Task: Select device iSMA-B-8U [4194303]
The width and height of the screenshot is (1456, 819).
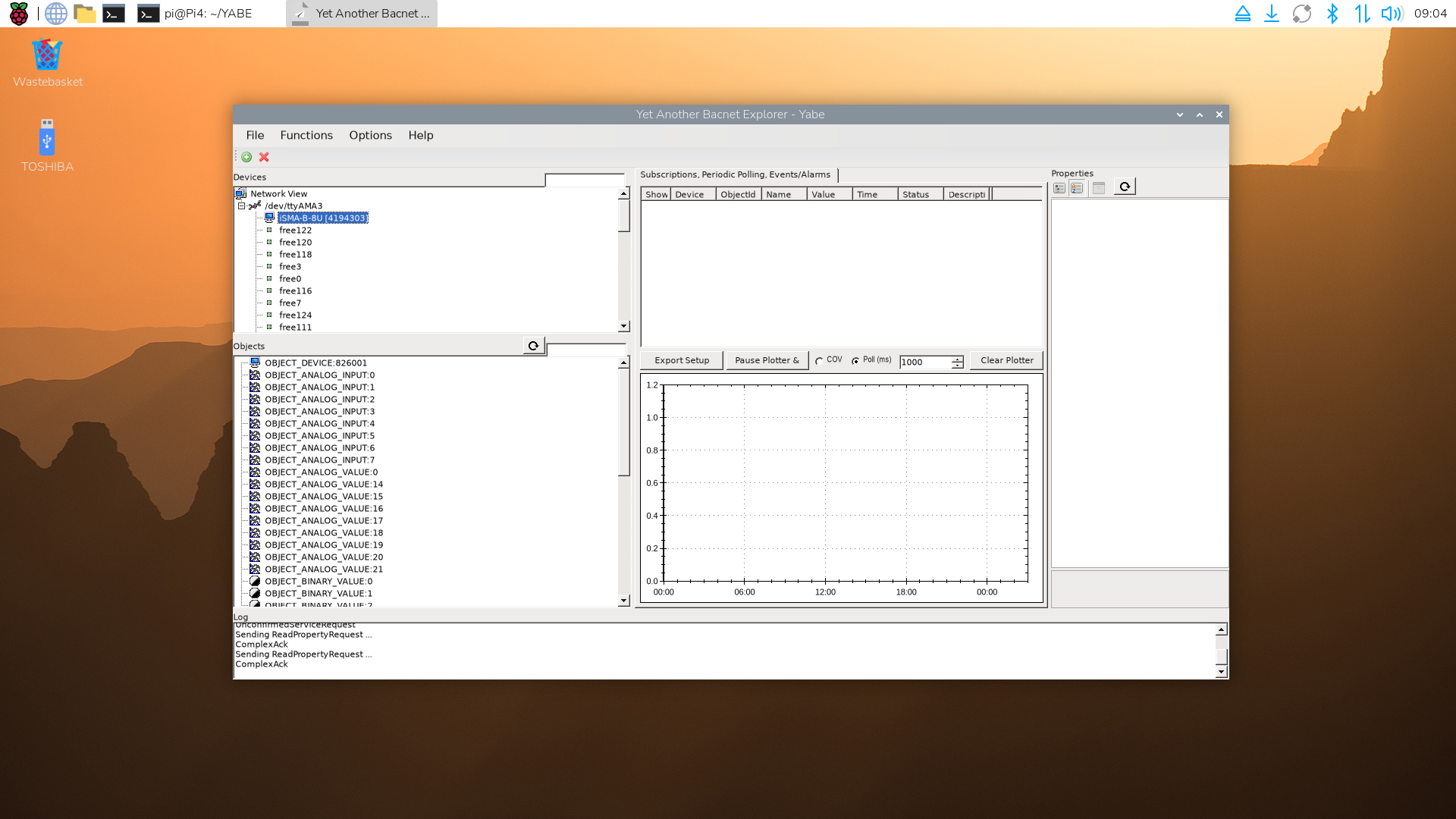Action: [x=323, y=218]
